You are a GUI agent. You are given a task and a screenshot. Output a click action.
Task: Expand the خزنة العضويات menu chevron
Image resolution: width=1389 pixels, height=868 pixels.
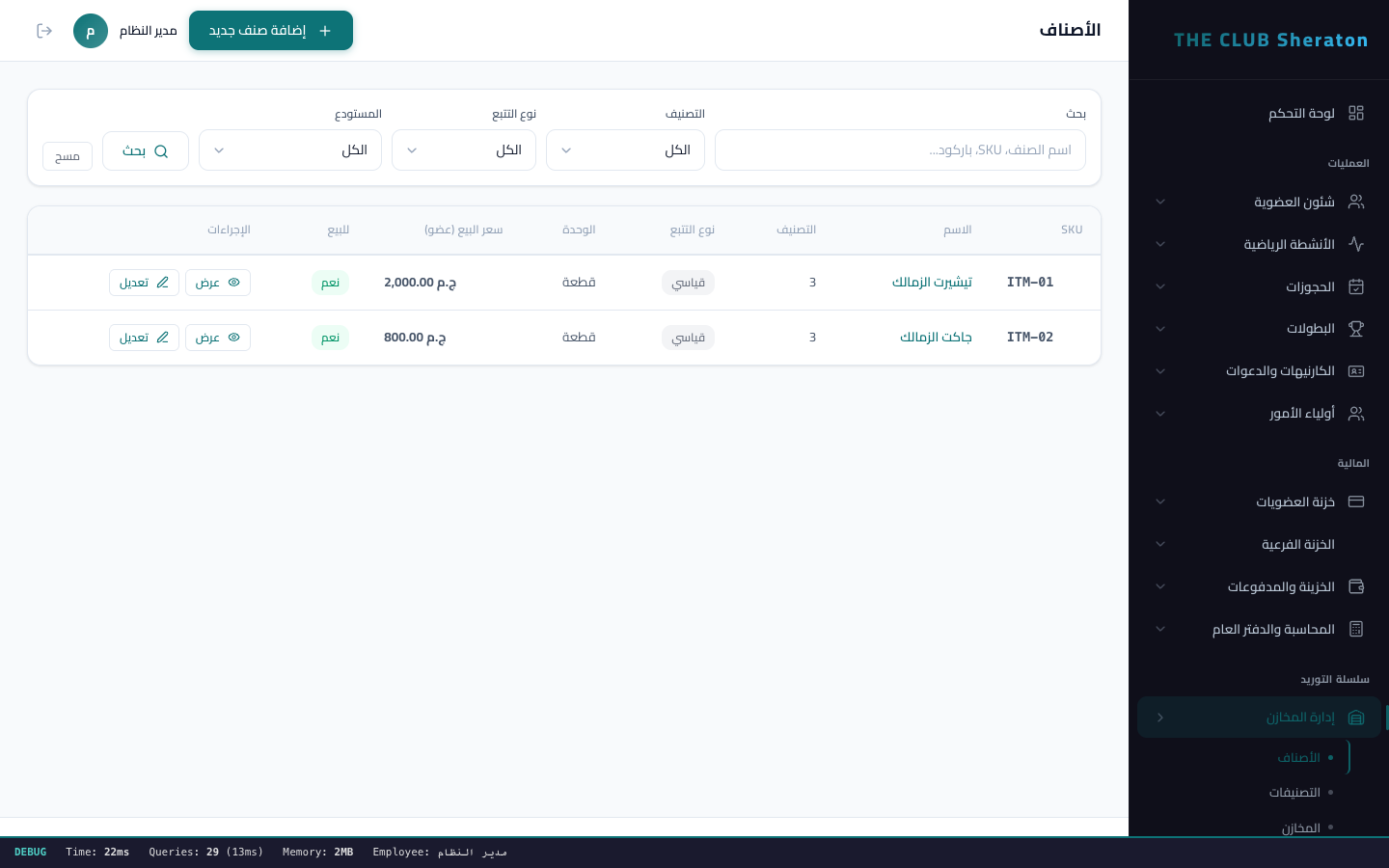click(1160, 502)
